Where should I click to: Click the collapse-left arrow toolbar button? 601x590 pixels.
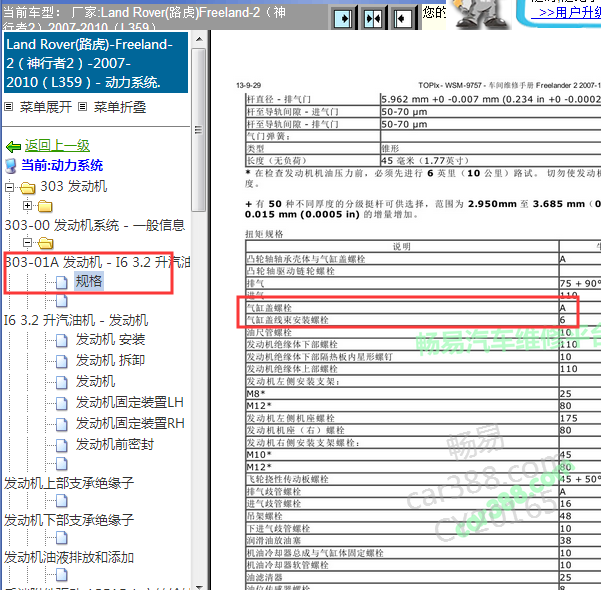pyautogui.click(x=402, y=18)
